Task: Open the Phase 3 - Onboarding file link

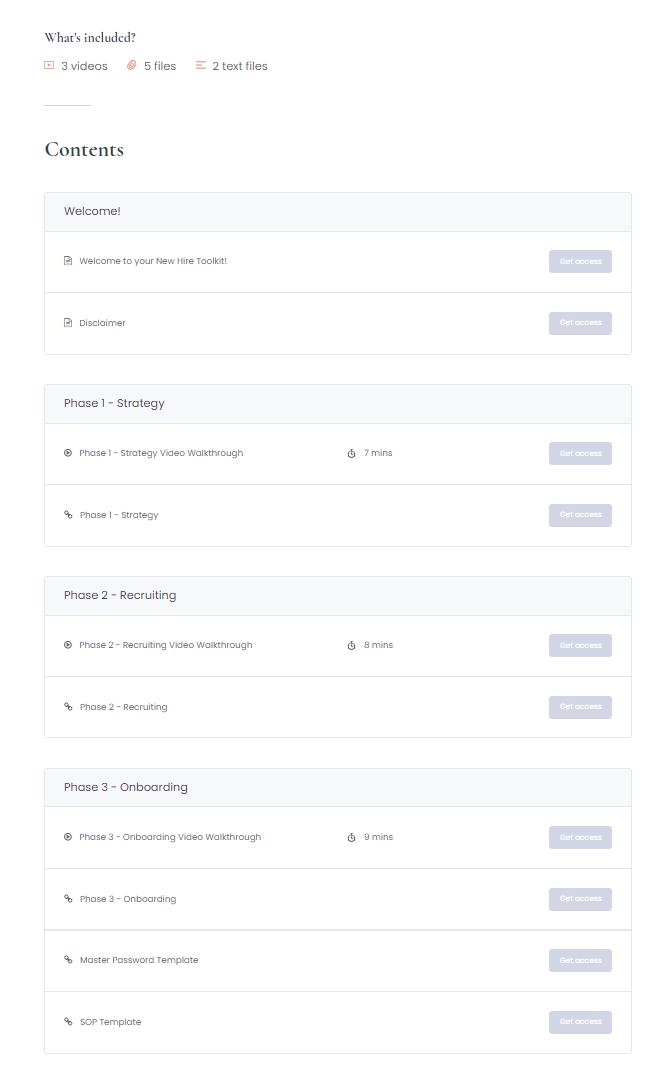Action: tap(127, 899)
